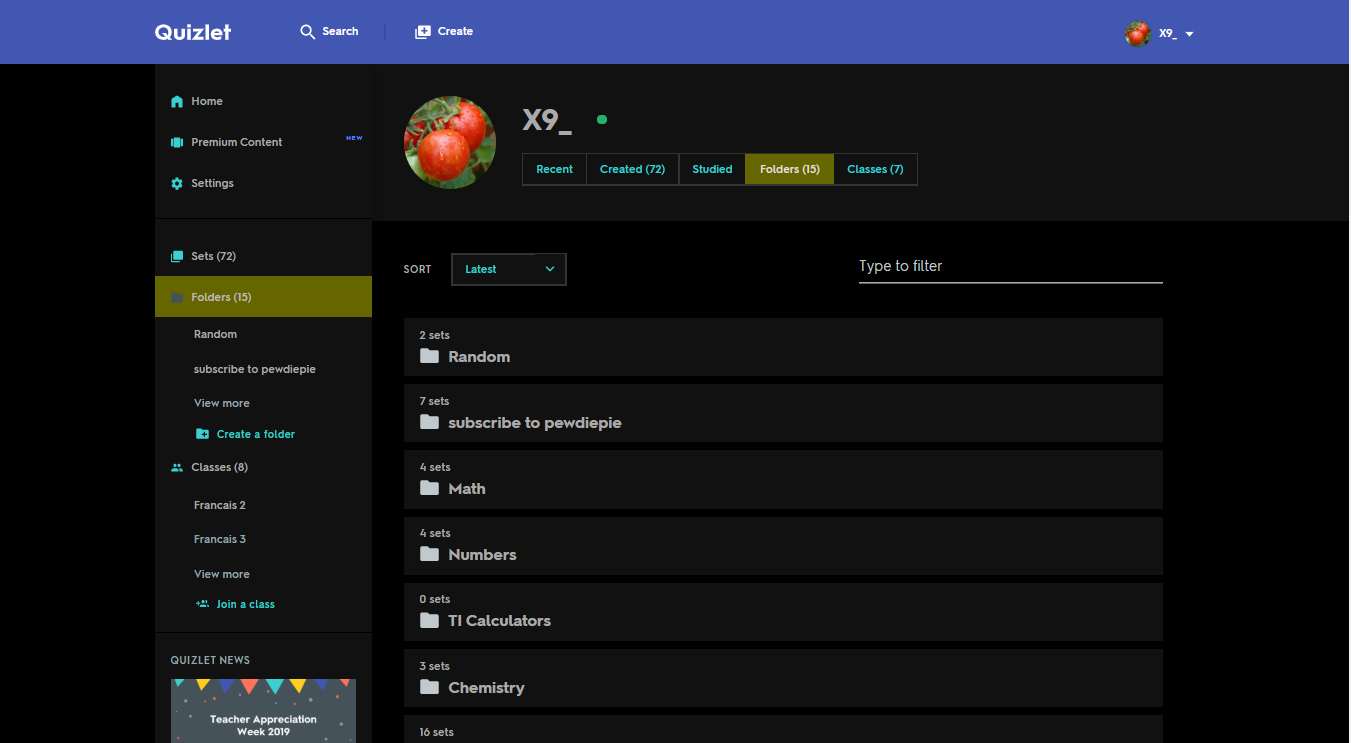Click the Random folder icon in list
Screen dimensions: 1351x743
(429, 356)
